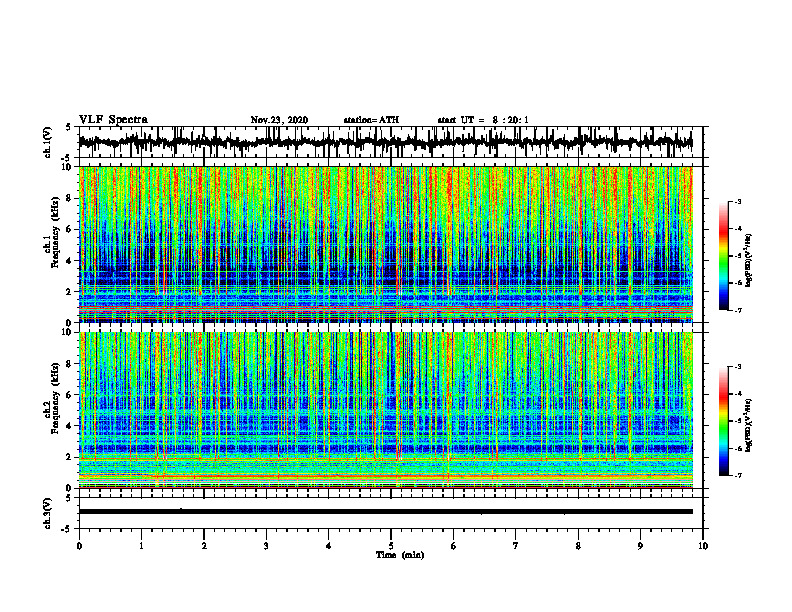Click the ch.1 spectrogram plot
The height and width of the screenshot is (612, 792).
(391, 244)
